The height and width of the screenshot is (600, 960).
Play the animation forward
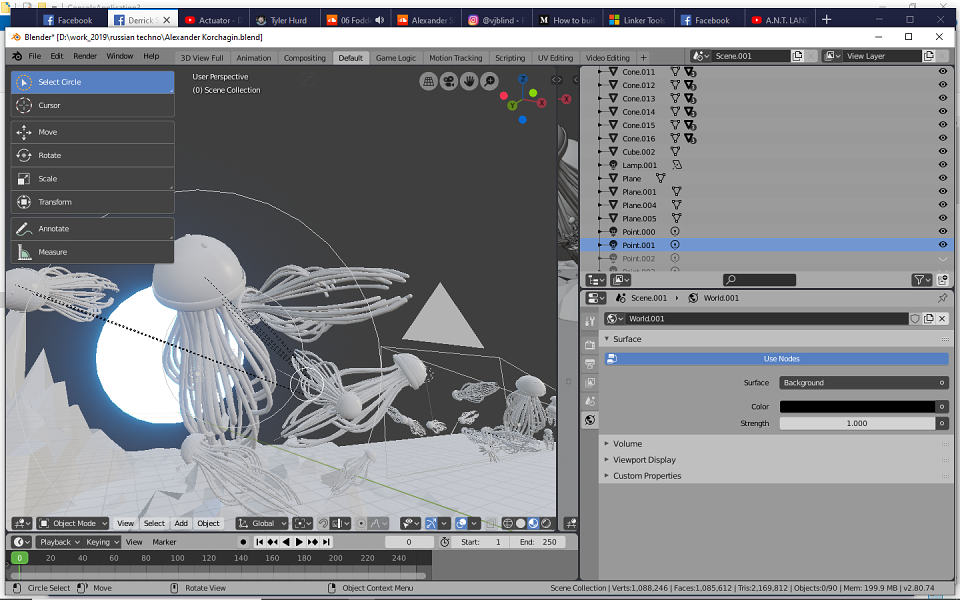[299, 542]
